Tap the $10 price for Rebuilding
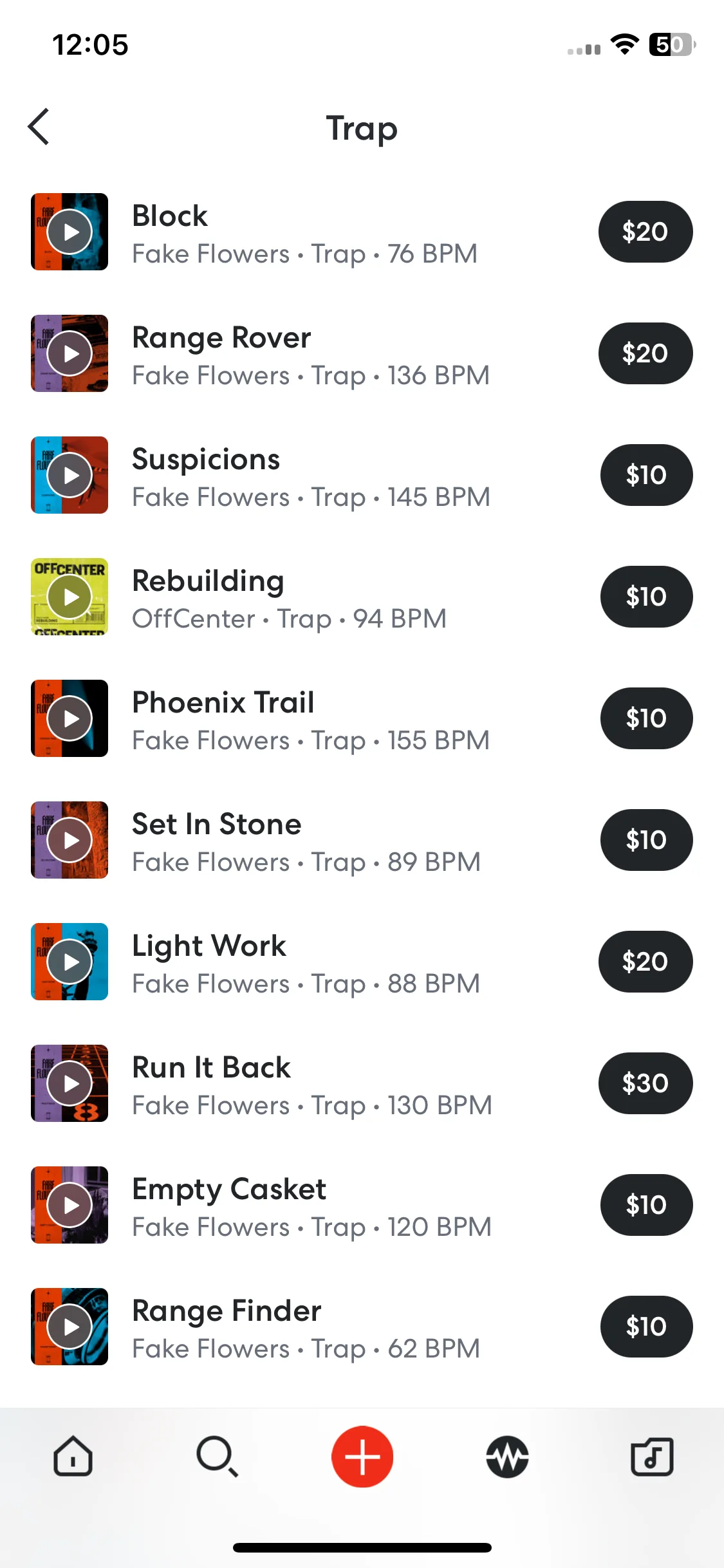Viewport: 724px width, 1568px height. [x=647, y=597]
